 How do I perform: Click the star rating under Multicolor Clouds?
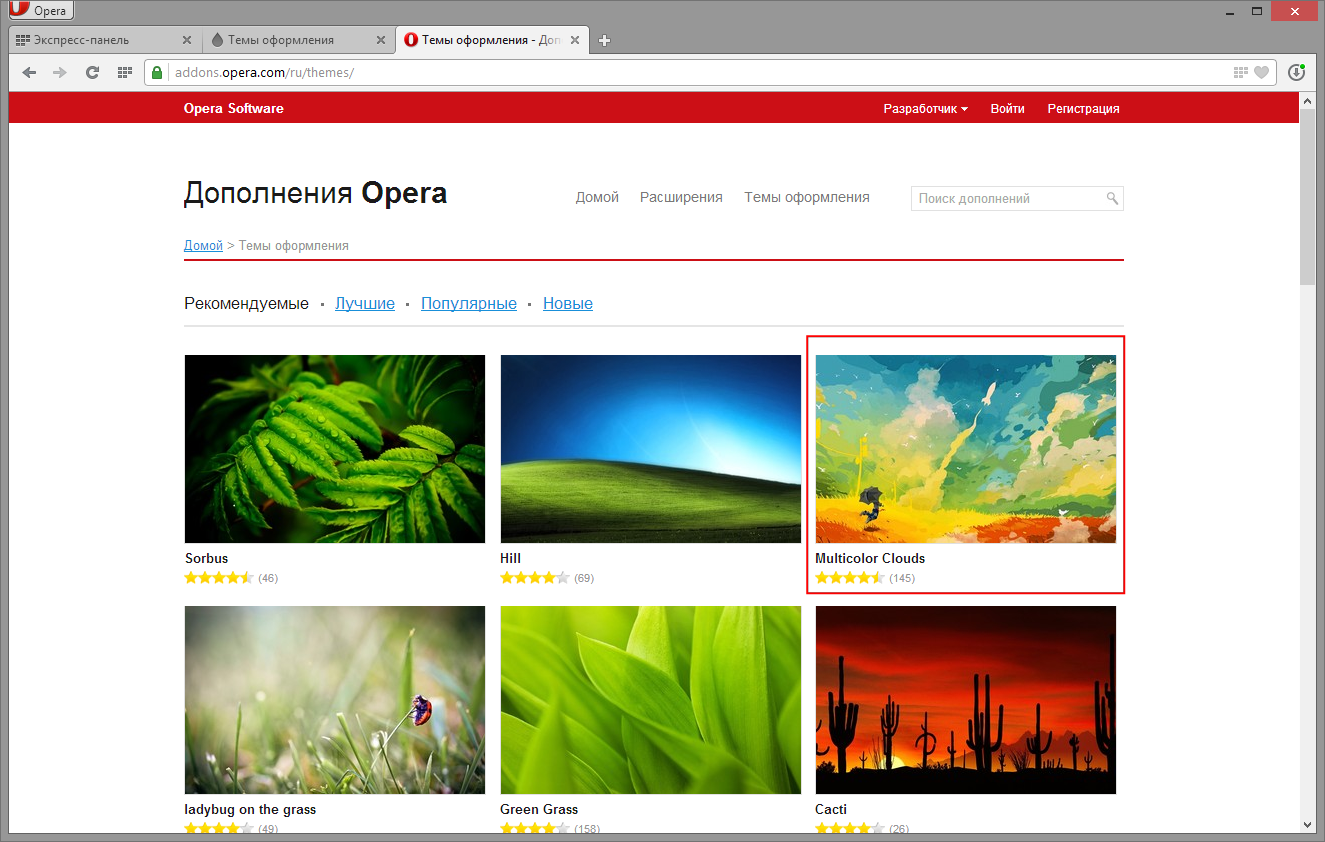coord(850,578)
